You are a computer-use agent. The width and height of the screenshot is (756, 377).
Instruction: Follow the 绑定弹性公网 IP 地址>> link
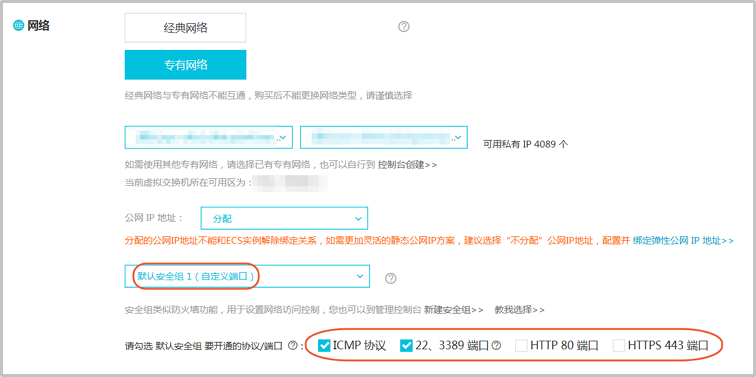(x=683, y=240)
